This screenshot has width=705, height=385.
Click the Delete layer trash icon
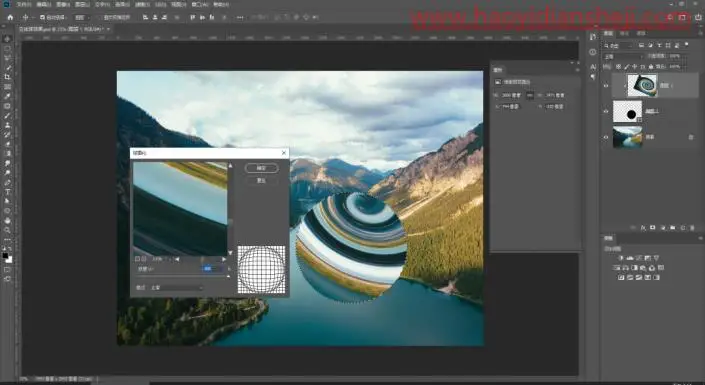pos(692,228)
